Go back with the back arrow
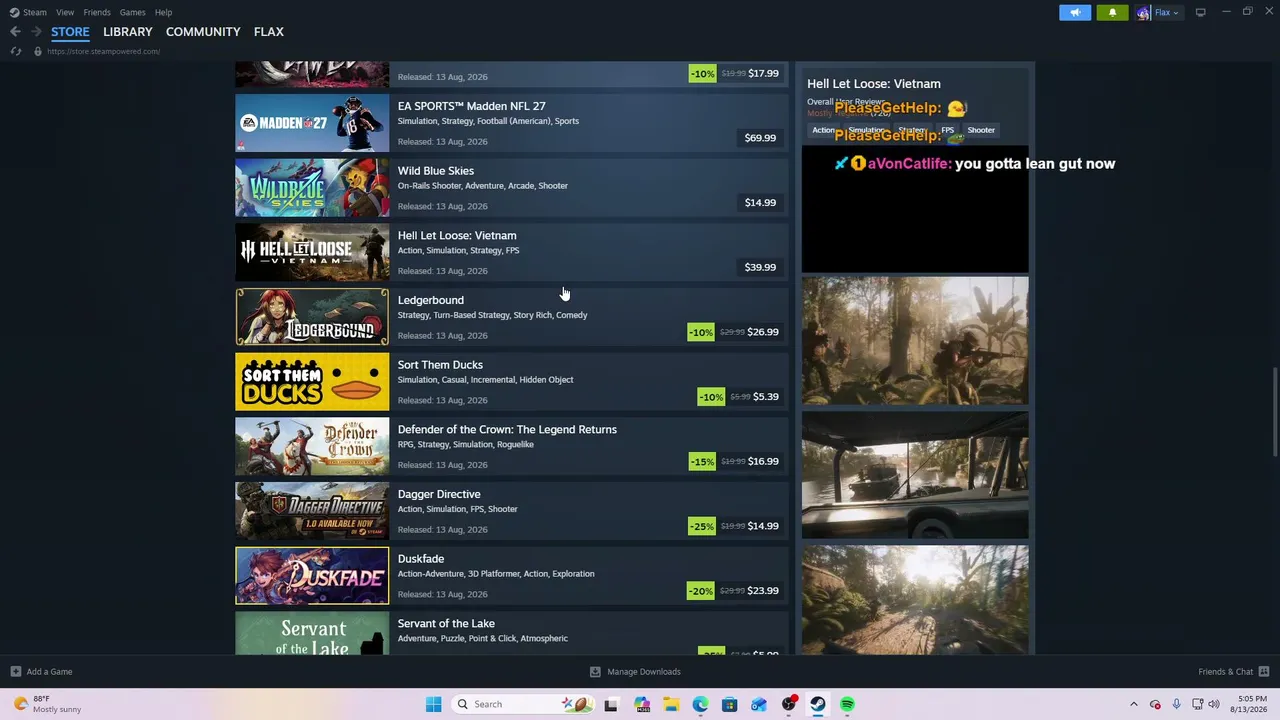 (15, 32)
